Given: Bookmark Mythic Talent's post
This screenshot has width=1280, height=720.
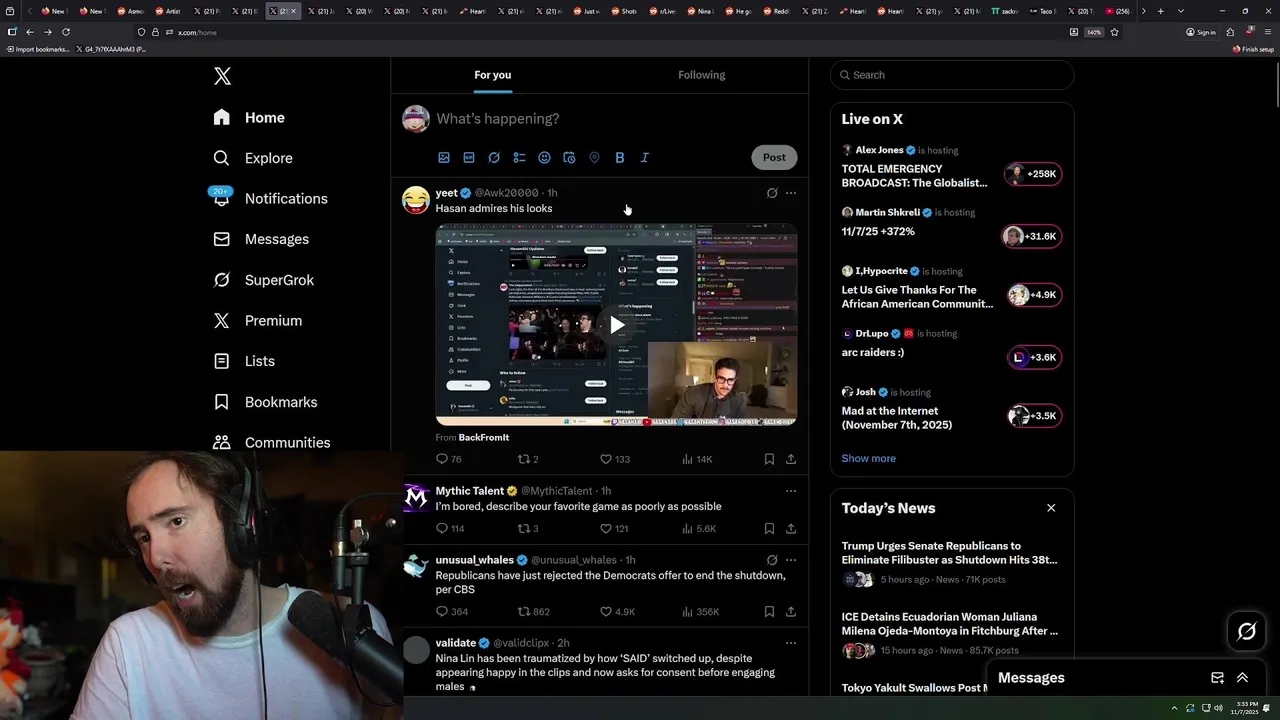Looking at the screenshot, I should click(769, 528).
